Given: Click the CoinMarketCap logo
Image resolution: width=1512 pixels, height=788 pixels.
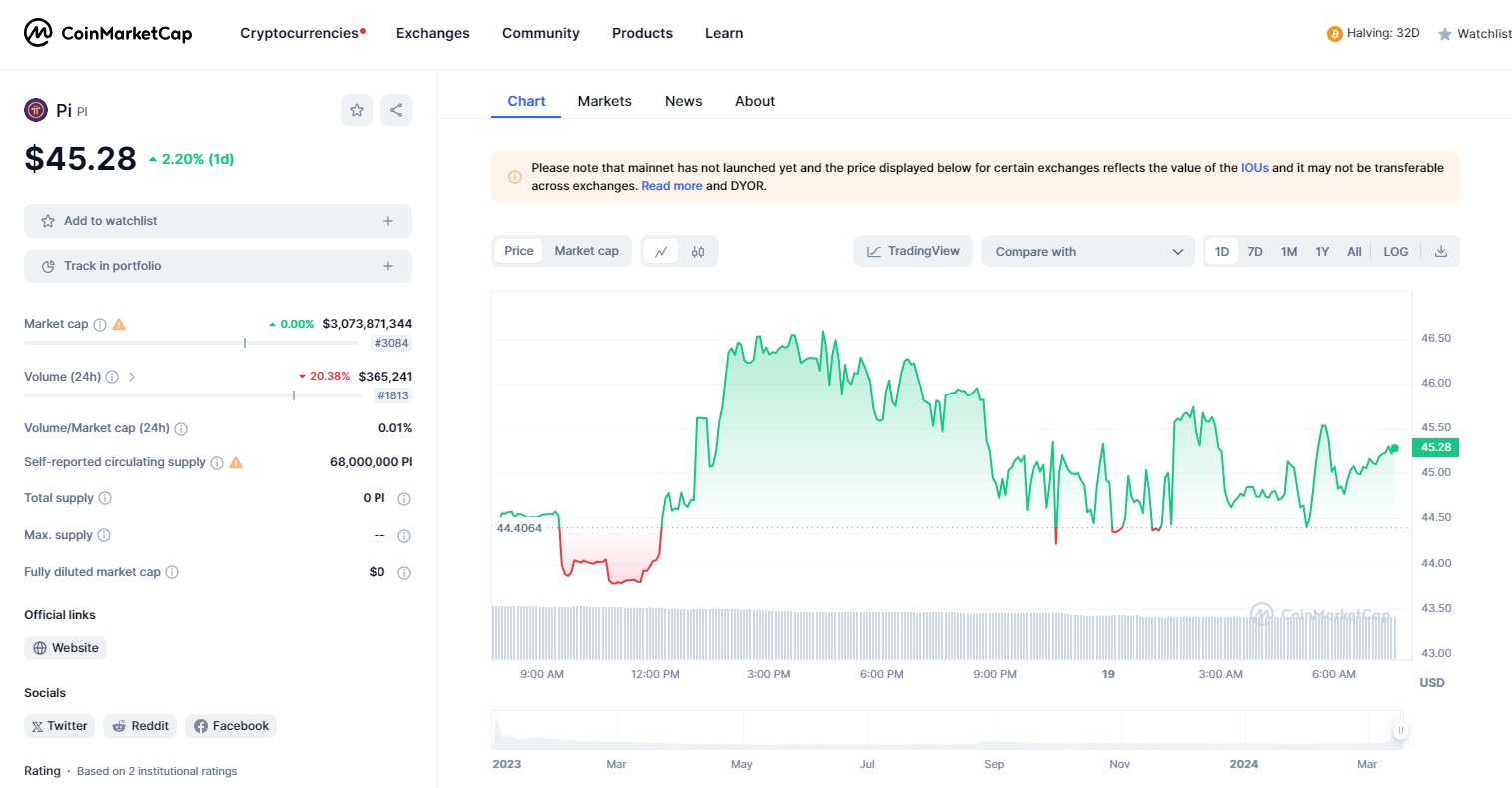Looking at the screenshot, I should click(x=108, y=33).
